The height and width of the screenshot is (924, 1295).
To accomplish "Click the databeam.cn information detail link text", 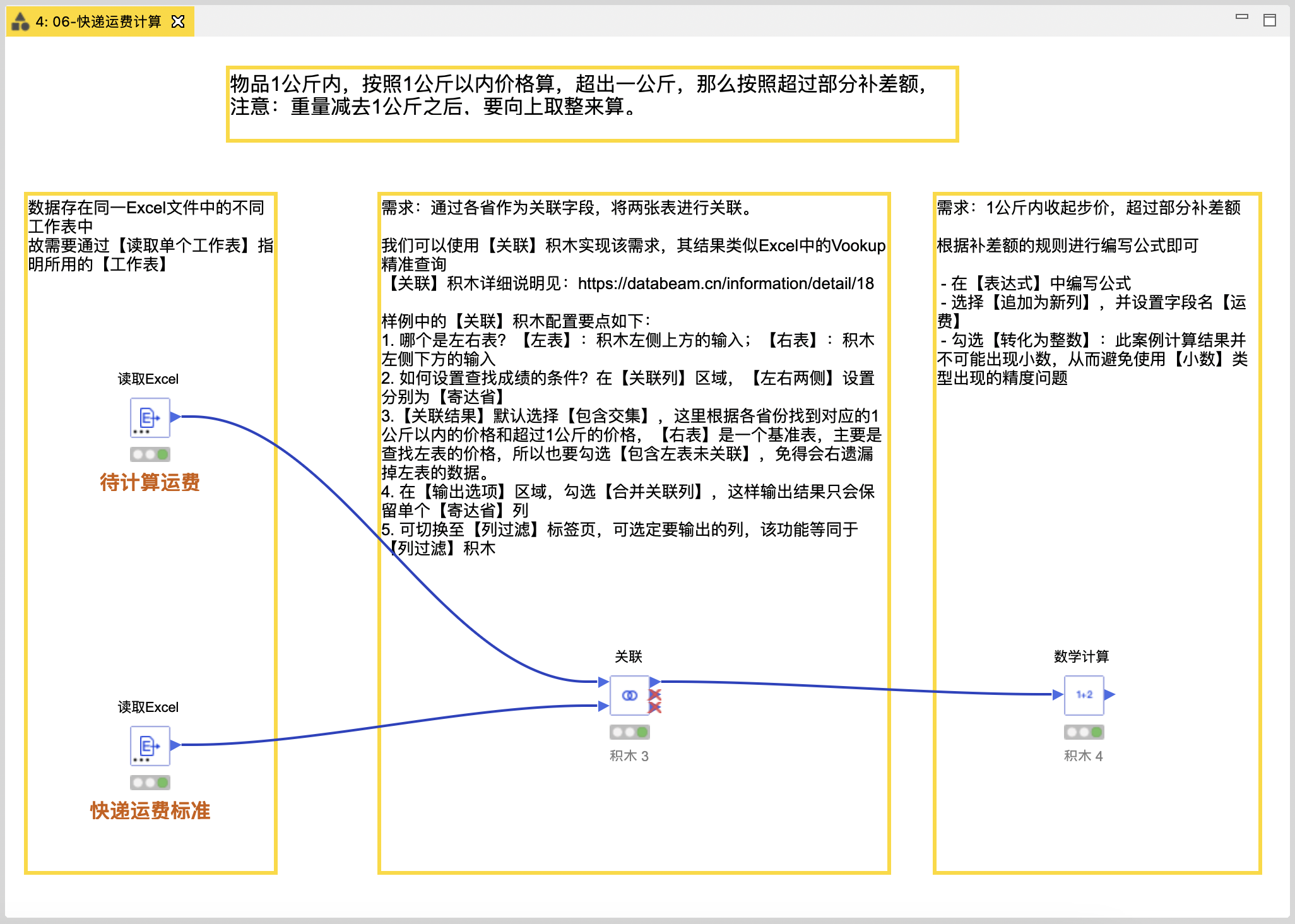I will pos(726,283).
